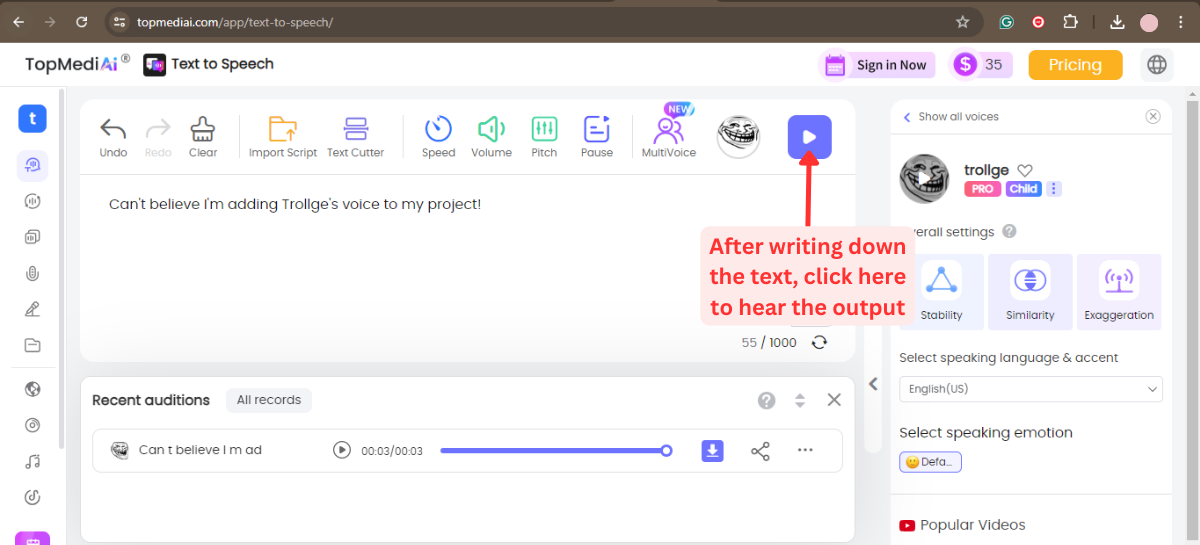Download the recent audition audio
The height and width of the screenshot is (545, 1200).
pyautogui.click(x=712, y=451)
